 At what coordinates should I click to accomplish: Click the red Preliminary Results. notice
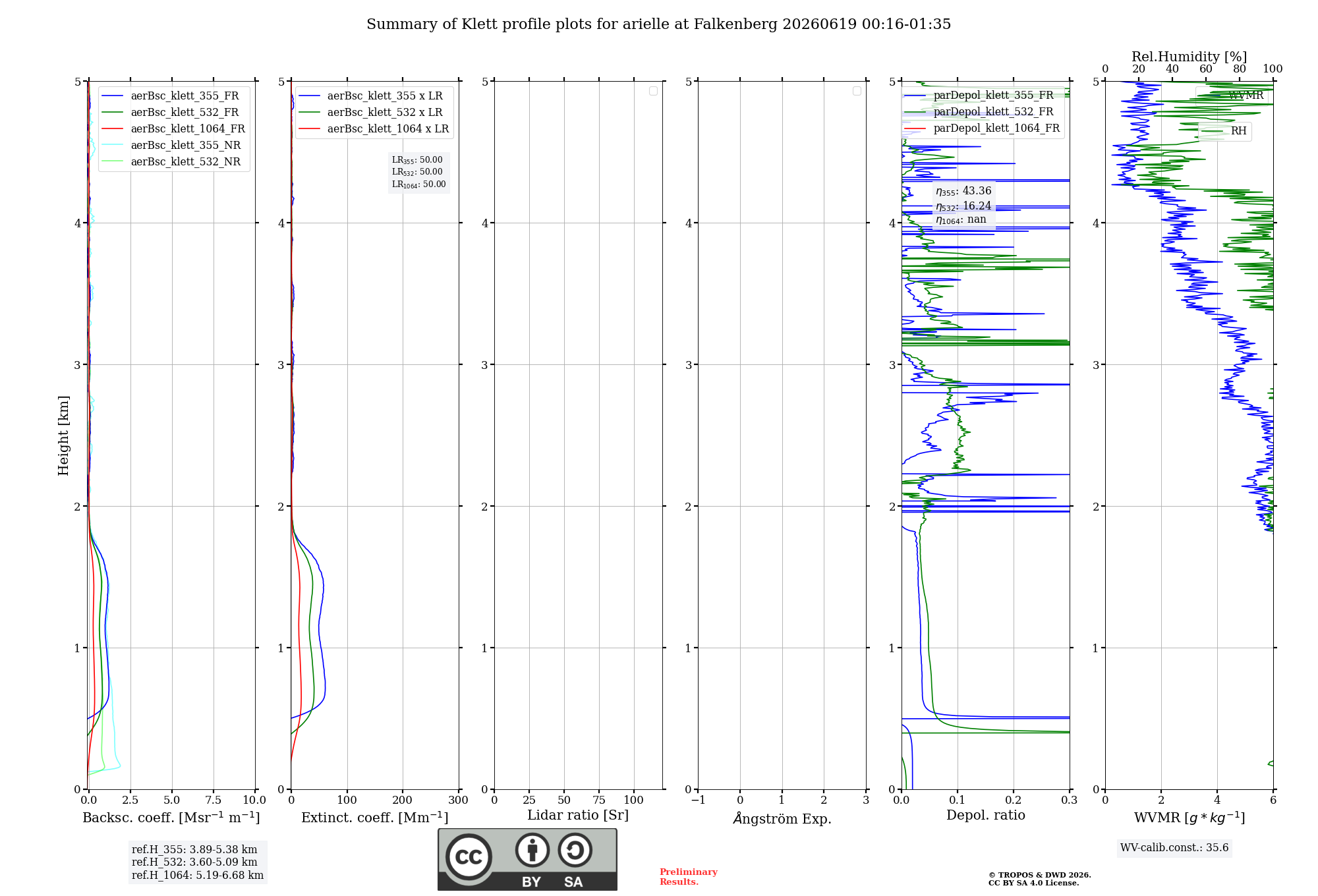[x=689, y=877]
